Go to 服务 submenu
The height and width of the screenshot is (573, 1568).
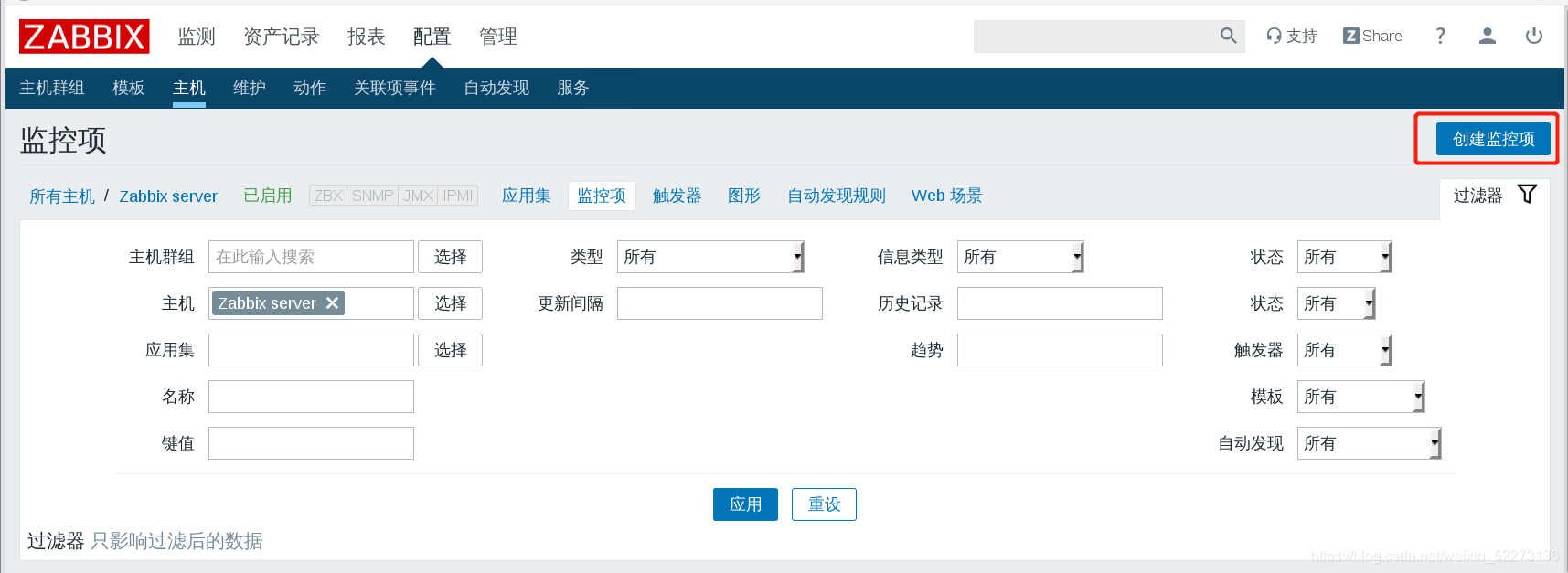[x=573, y=88]
